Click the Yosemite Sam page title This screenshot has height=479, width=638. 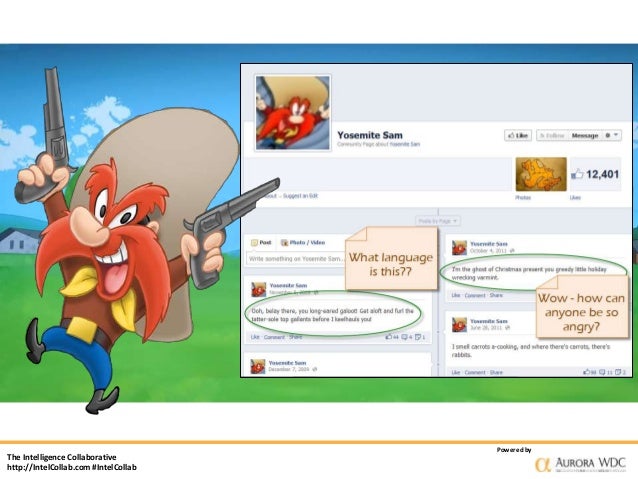click(370, 135)
